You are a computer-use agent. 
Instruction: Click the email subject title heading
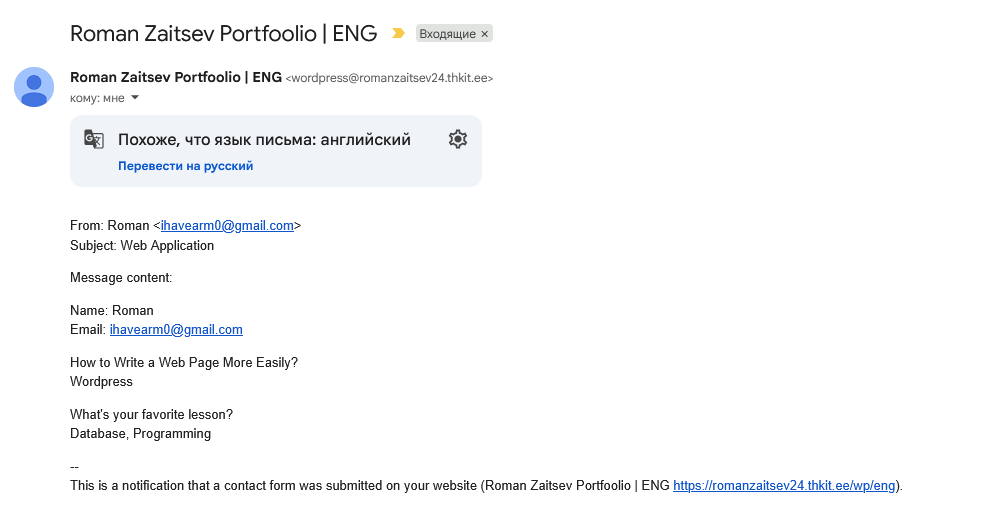(x=223, y=33)
